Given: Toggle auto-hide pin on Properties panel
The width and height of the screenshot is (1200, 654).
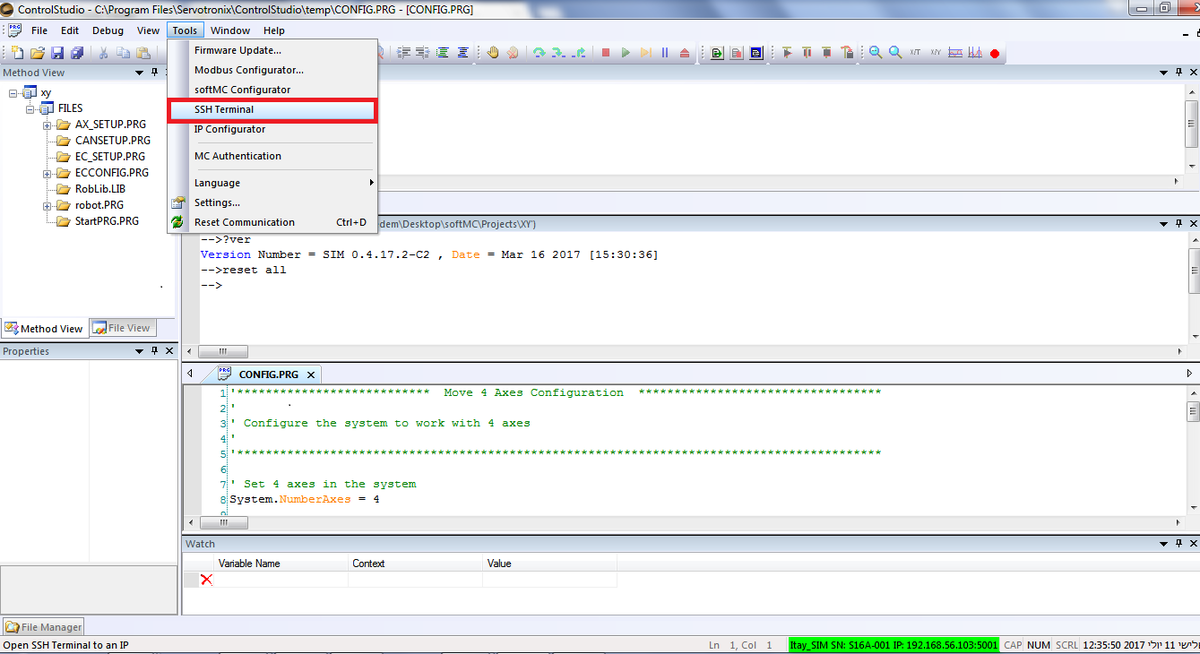Looking at the screenshot, I should [x=154, y=351].
